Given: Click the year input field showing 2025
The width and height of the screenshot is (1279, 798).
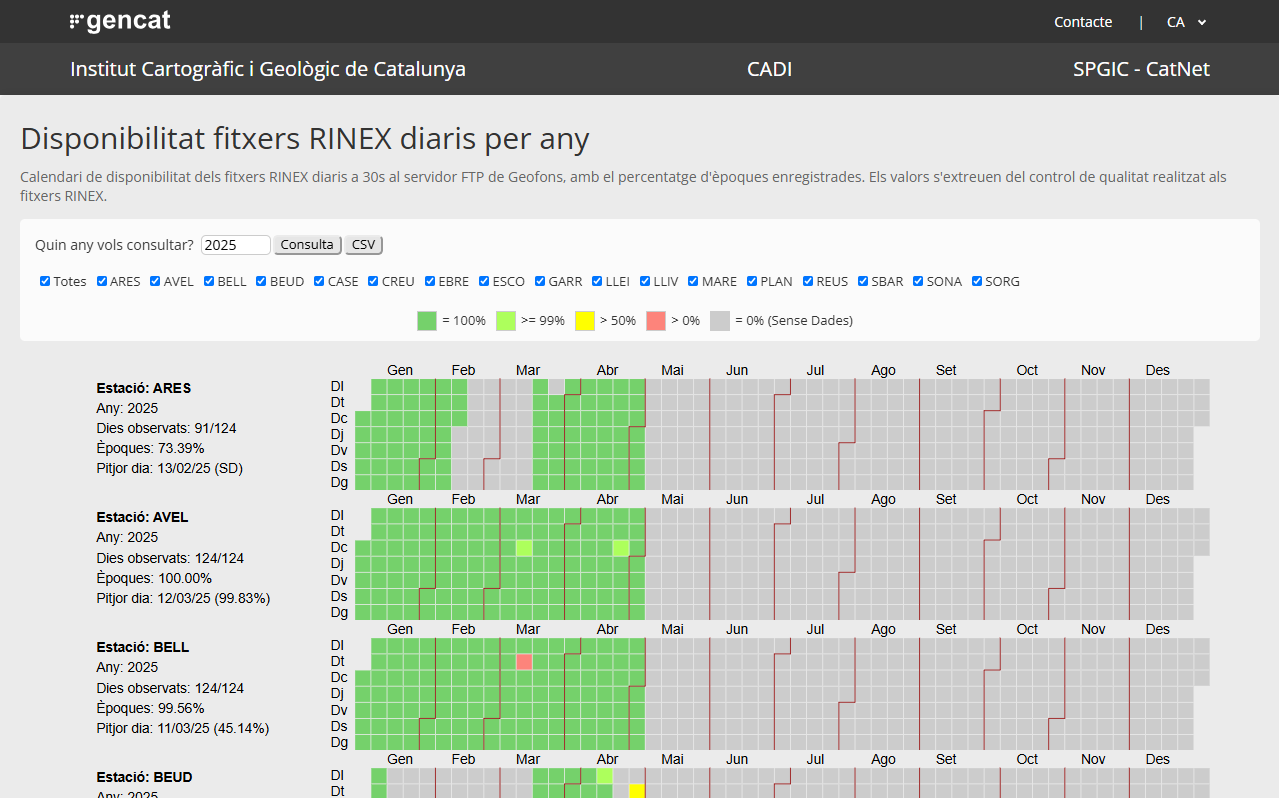Looking at the screenshot, I should (x=236, y=245).
